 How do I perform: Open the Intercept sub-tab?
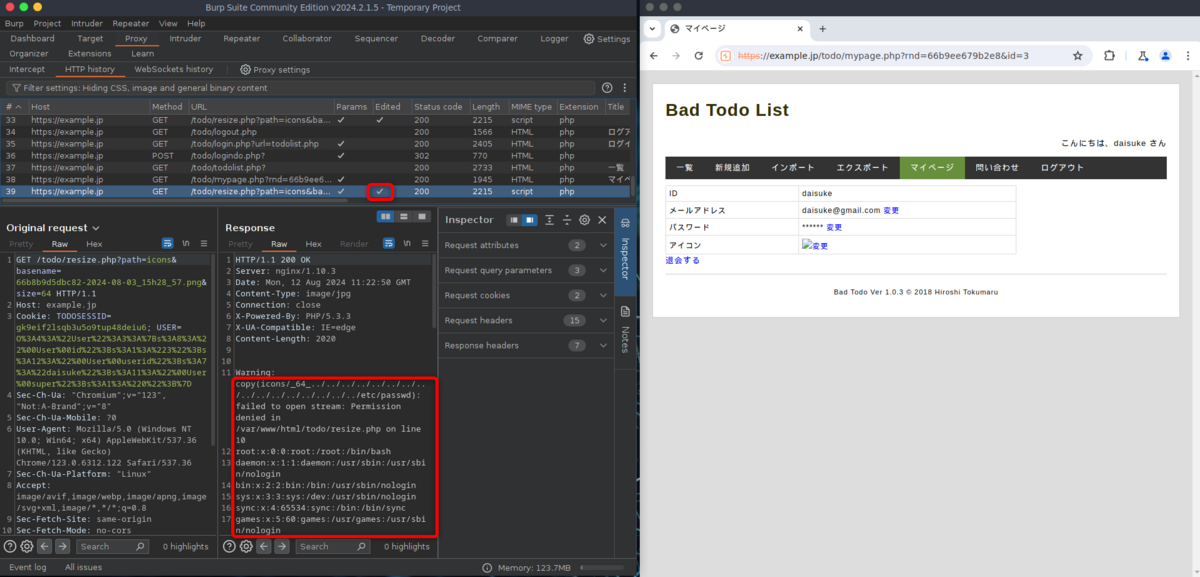[27, 70]
